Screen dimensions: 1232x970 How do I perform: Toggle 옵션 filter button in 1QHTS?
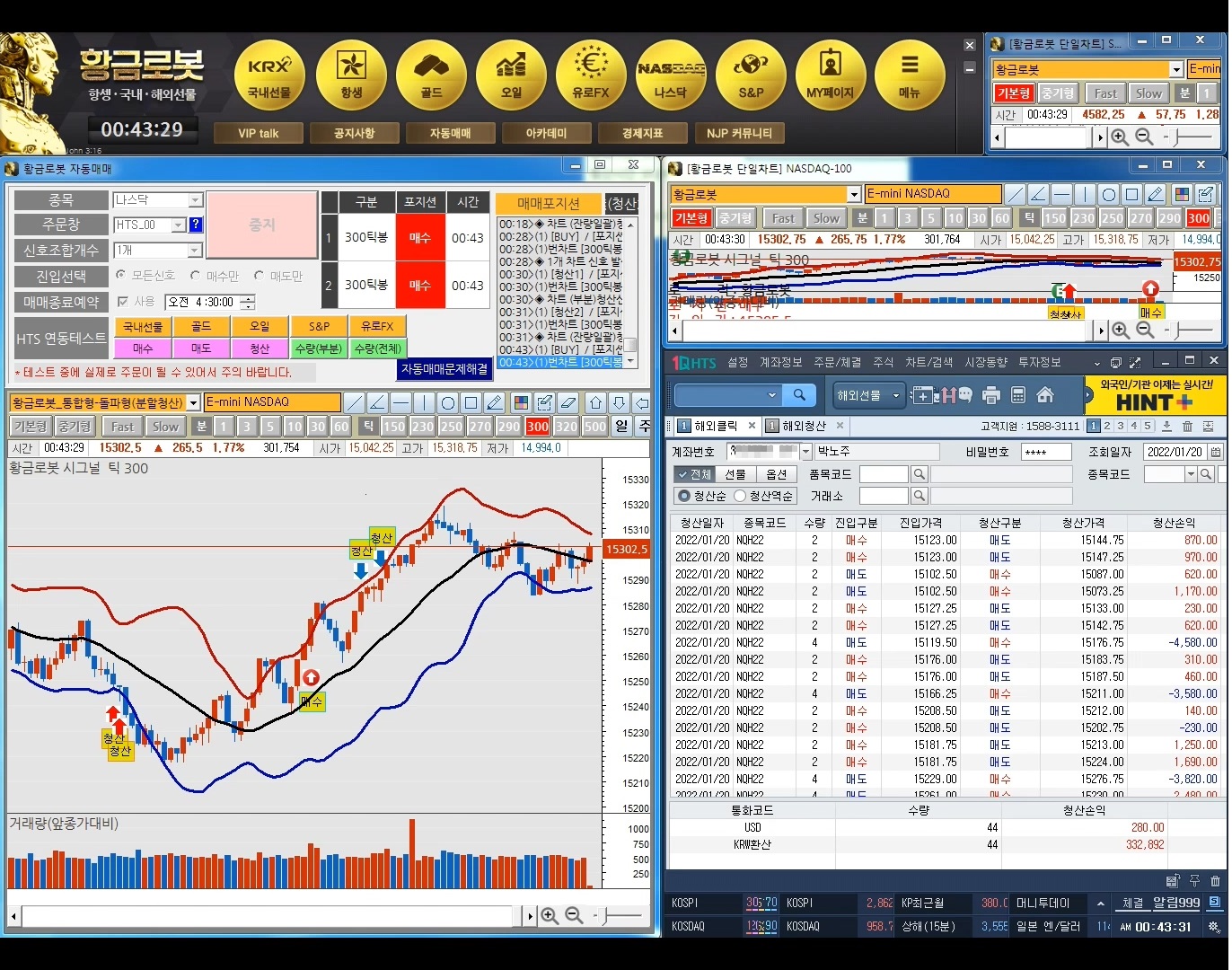[776, 474]
